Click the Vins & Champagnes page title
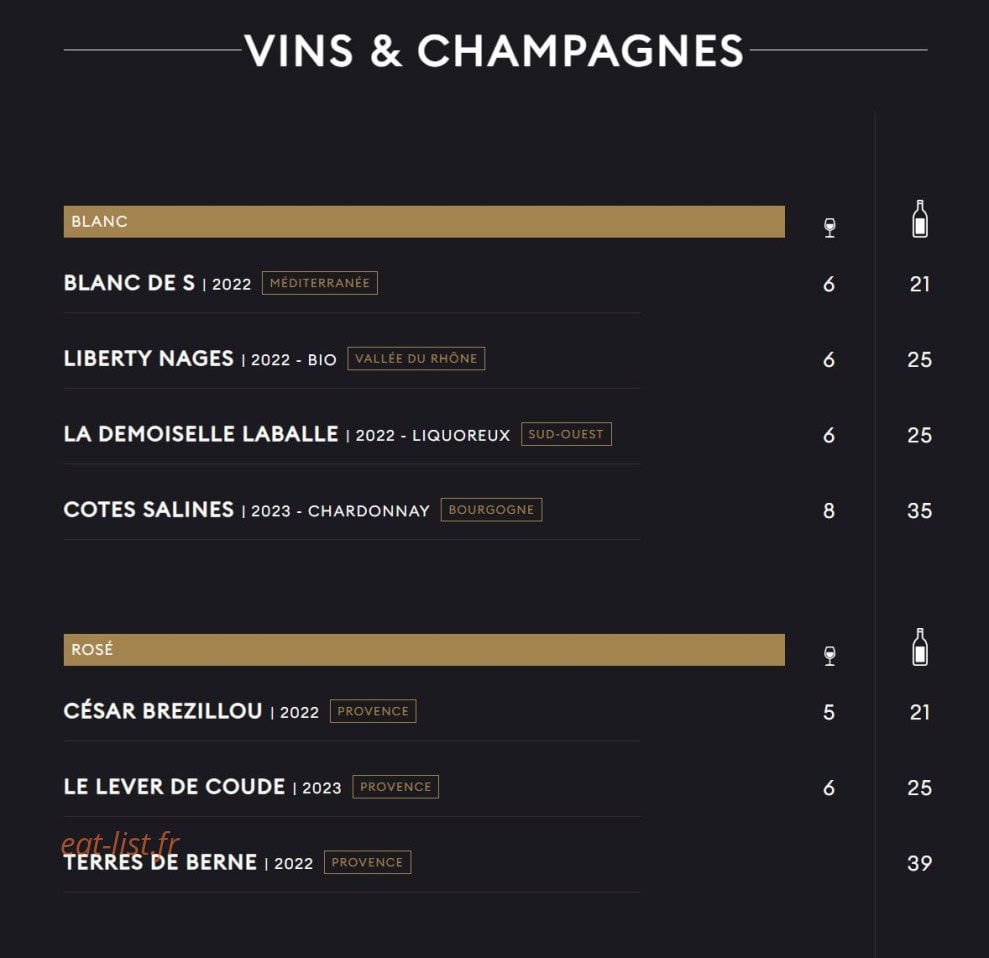Image resolution: width=989 pixels, height=958 pixels. (x=494, y=50)
